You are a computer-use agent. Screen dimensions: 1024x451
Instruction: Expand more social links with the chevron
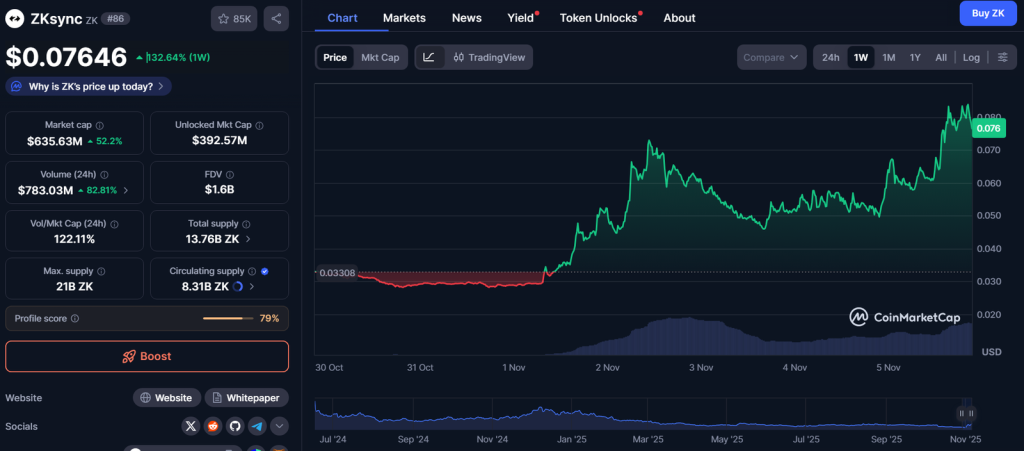[279, 426]
